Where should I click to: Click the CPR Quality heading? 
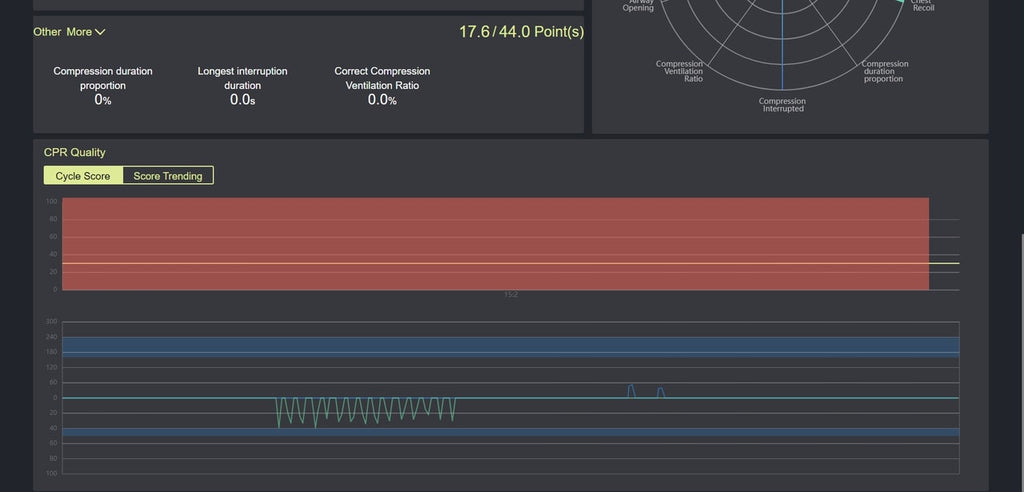74,153
